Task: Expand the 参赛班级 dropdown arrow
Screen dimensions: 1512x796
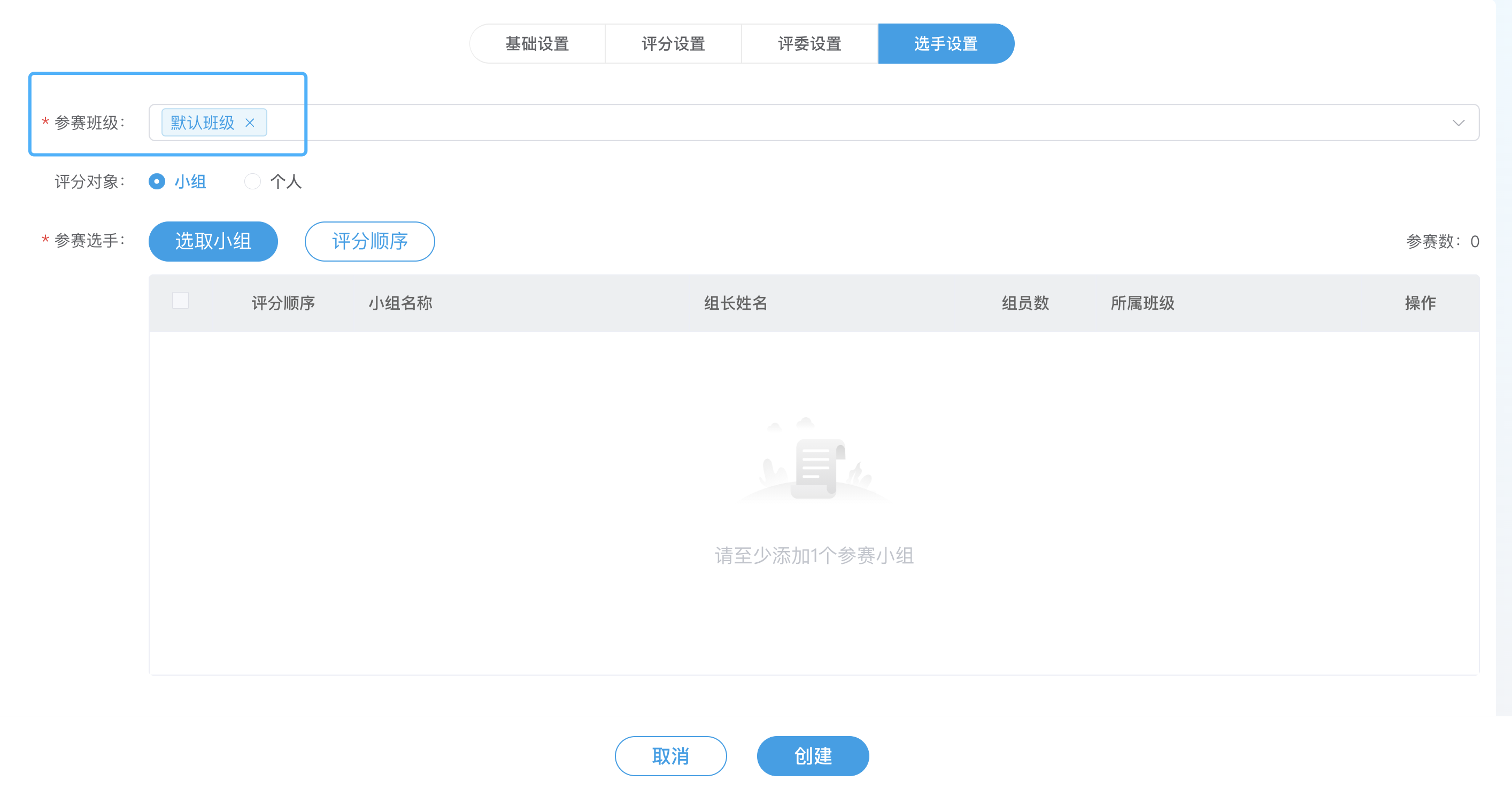Action: click(1458, 123)
